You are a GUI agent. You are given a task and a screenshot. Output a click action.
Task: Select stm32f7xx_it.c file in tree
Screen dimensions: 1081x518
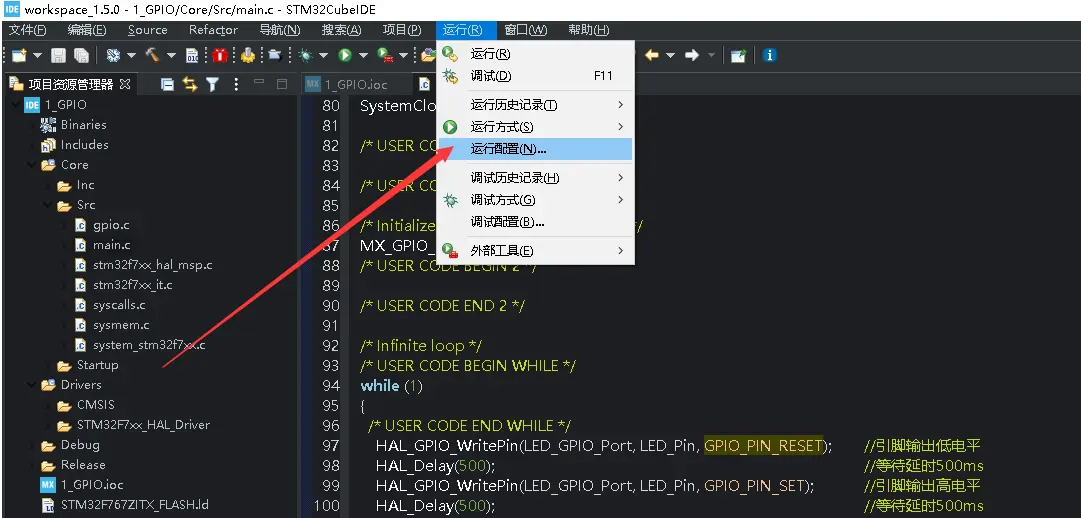point(132,285)
